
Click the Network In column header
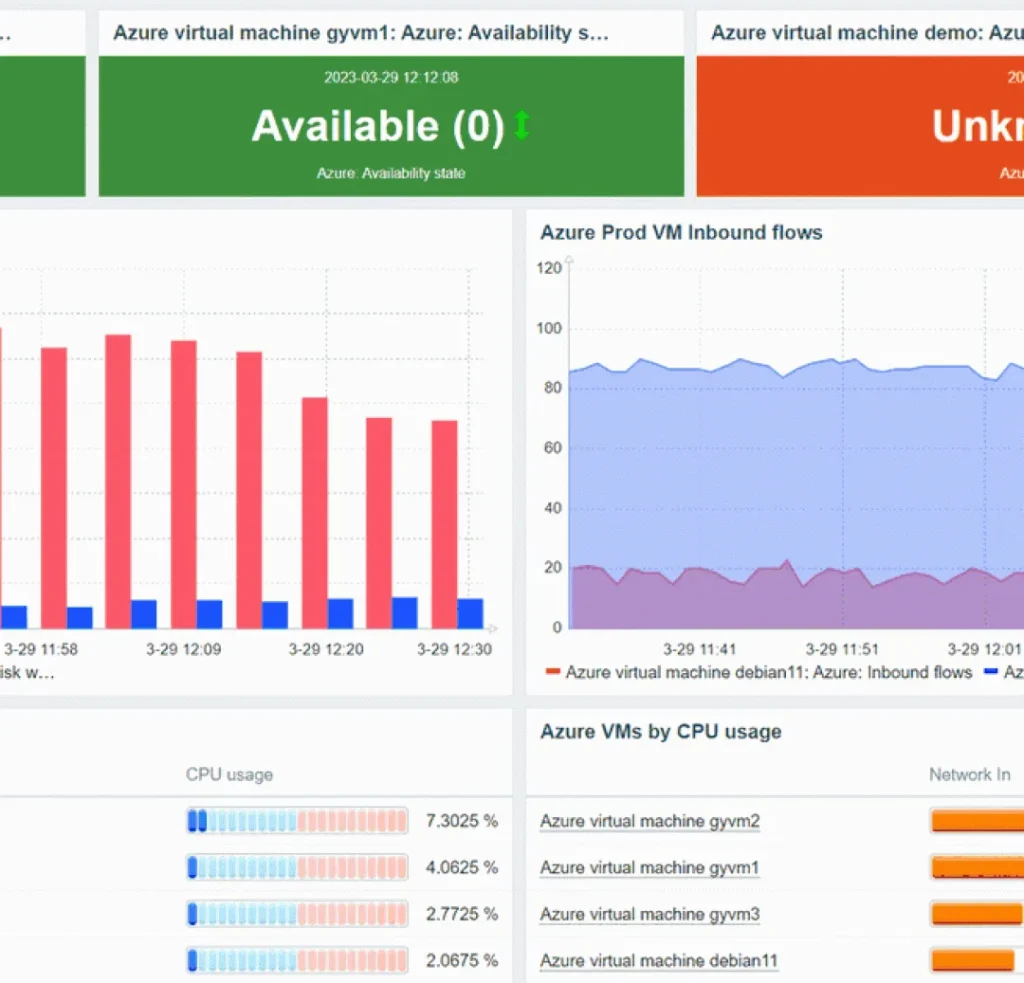(x=969, y=775)
